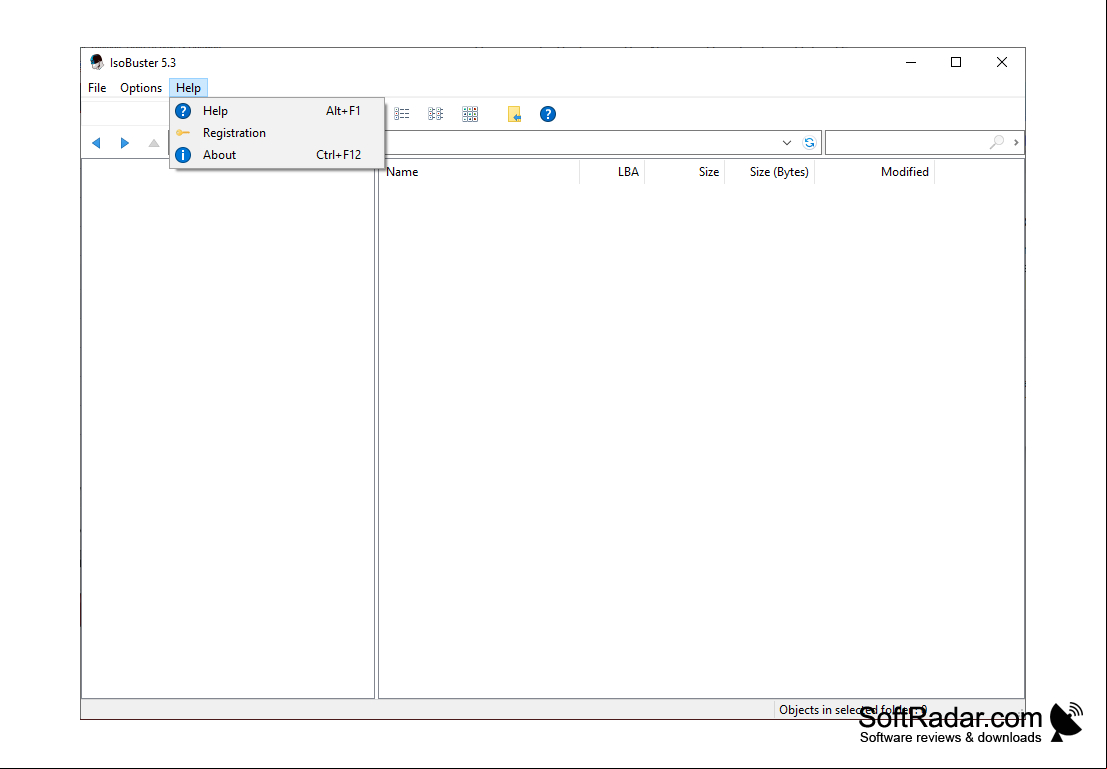This screenshot has height=769, width=1107.
Task: Minimize the IsoBuster window
Action: [x=911, y=62]
